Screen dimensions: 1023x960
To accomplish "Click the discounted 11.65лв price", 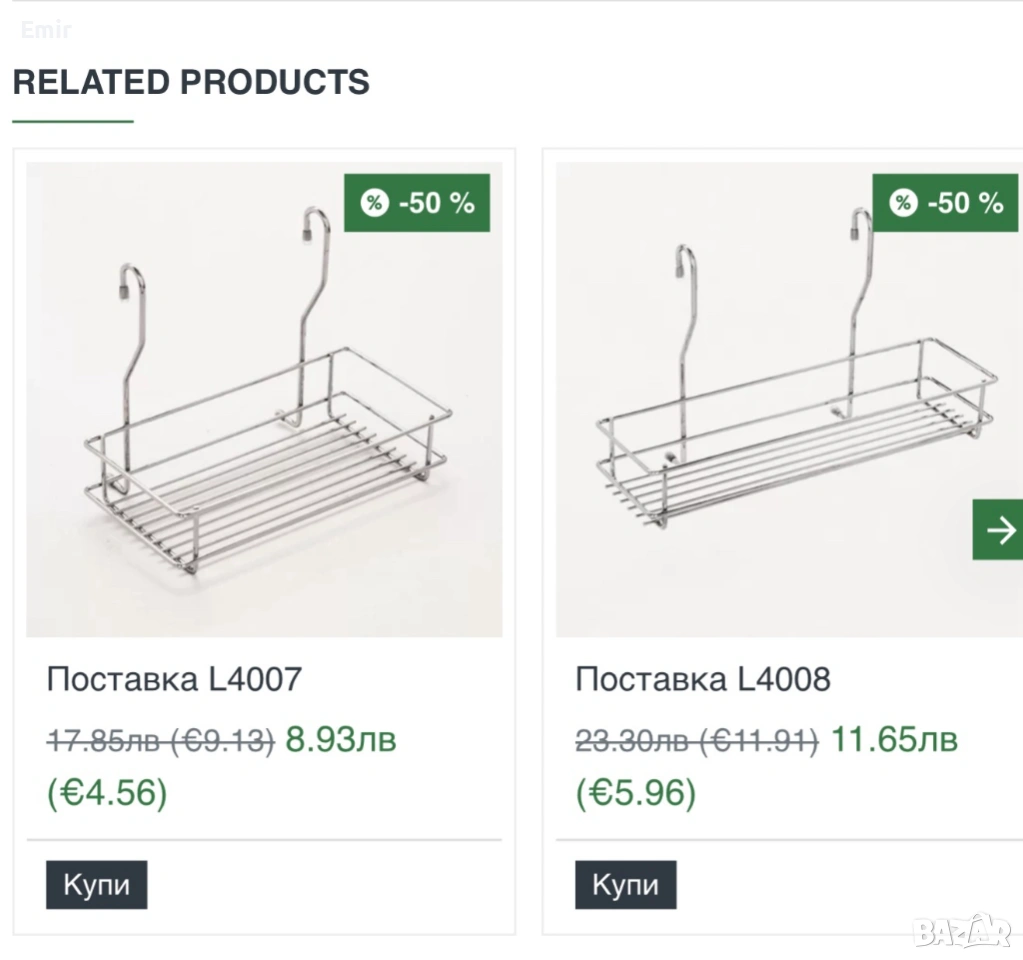I will tap(894, 740).
